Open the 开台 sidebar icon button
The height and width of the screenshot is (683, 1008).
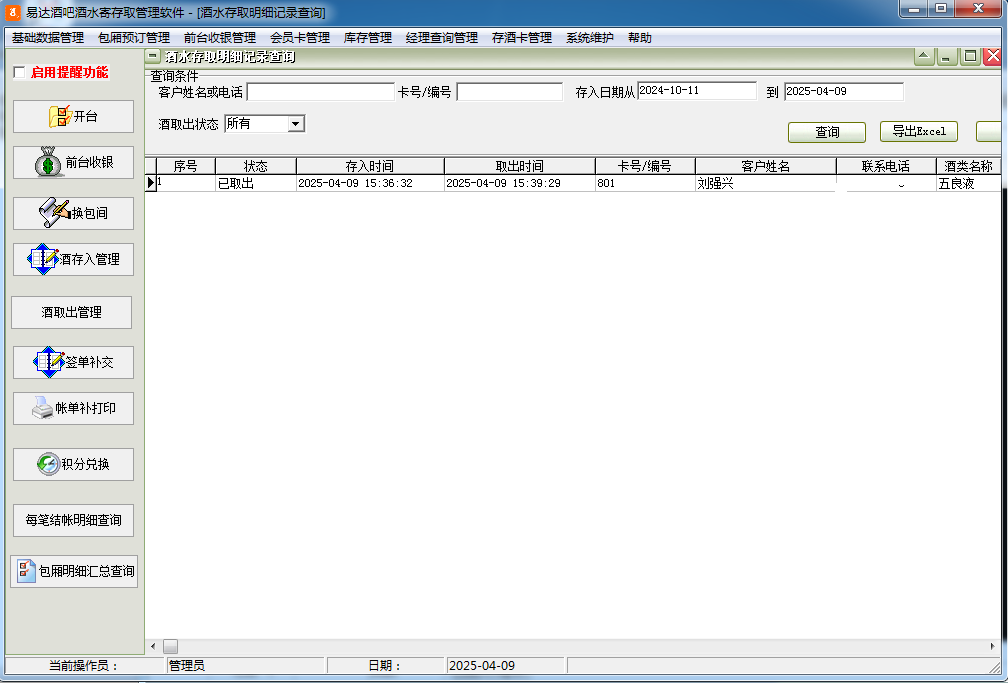pyautogui.click(x=61, y=116)
